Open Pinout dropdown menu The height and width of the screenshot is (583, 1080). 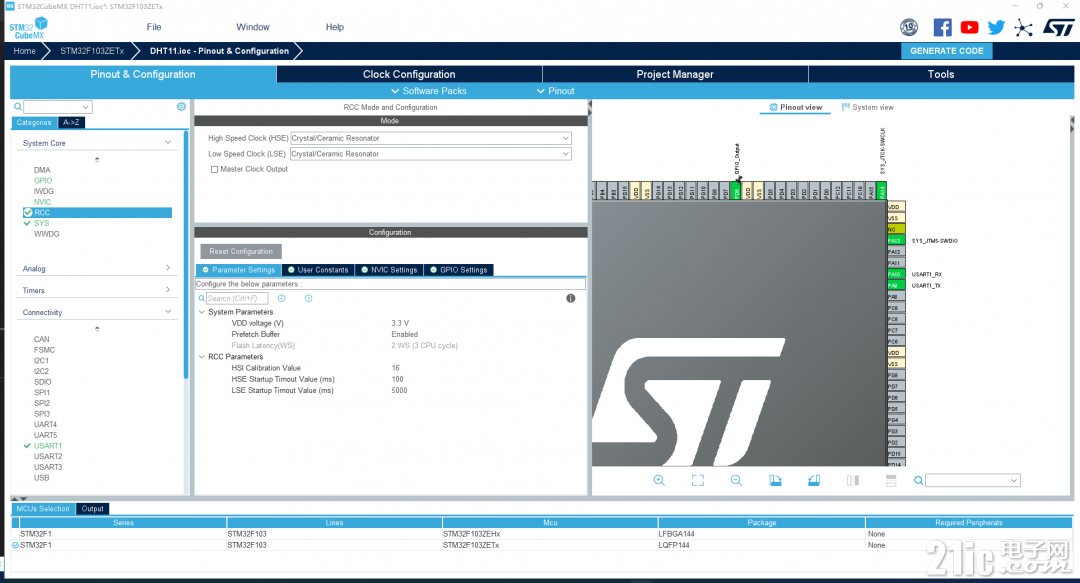[x=555, y=91]
